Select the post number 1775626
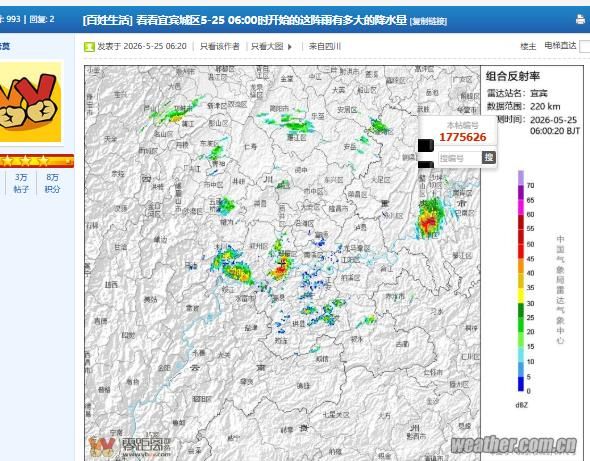The image size is (590, 461). click(x=463, y=137)
